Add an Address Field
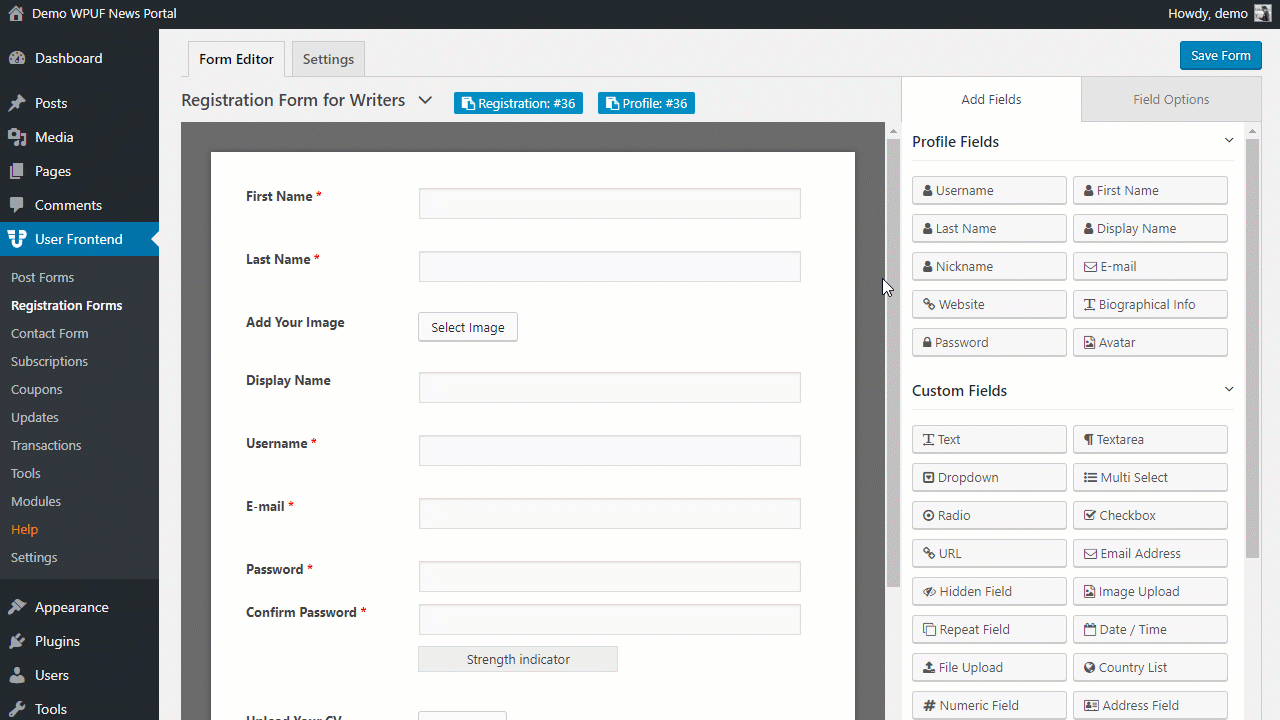Viewport: 1280px width, 720px height. (1150, 705)
